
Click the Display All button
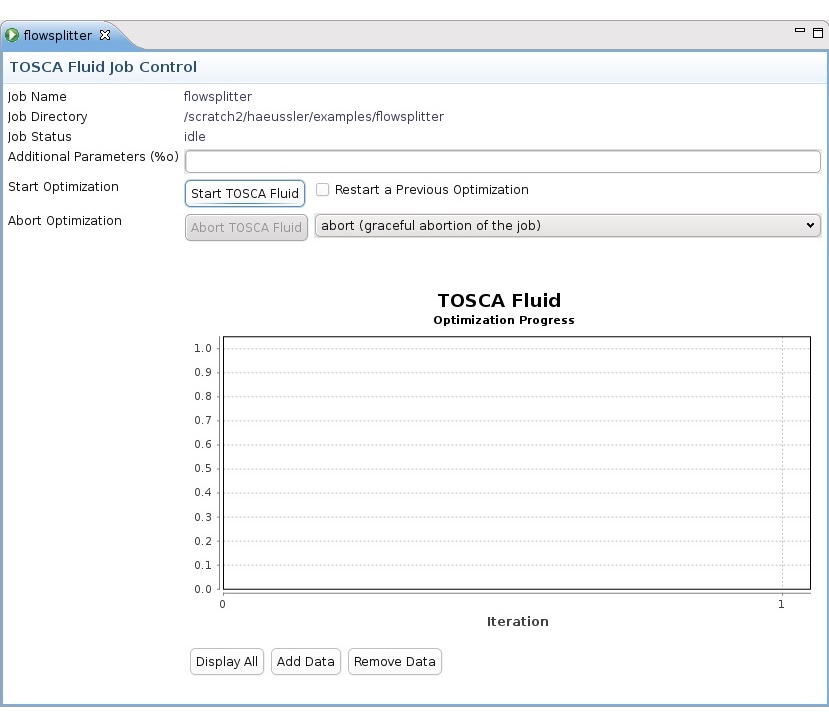(227, 662)
